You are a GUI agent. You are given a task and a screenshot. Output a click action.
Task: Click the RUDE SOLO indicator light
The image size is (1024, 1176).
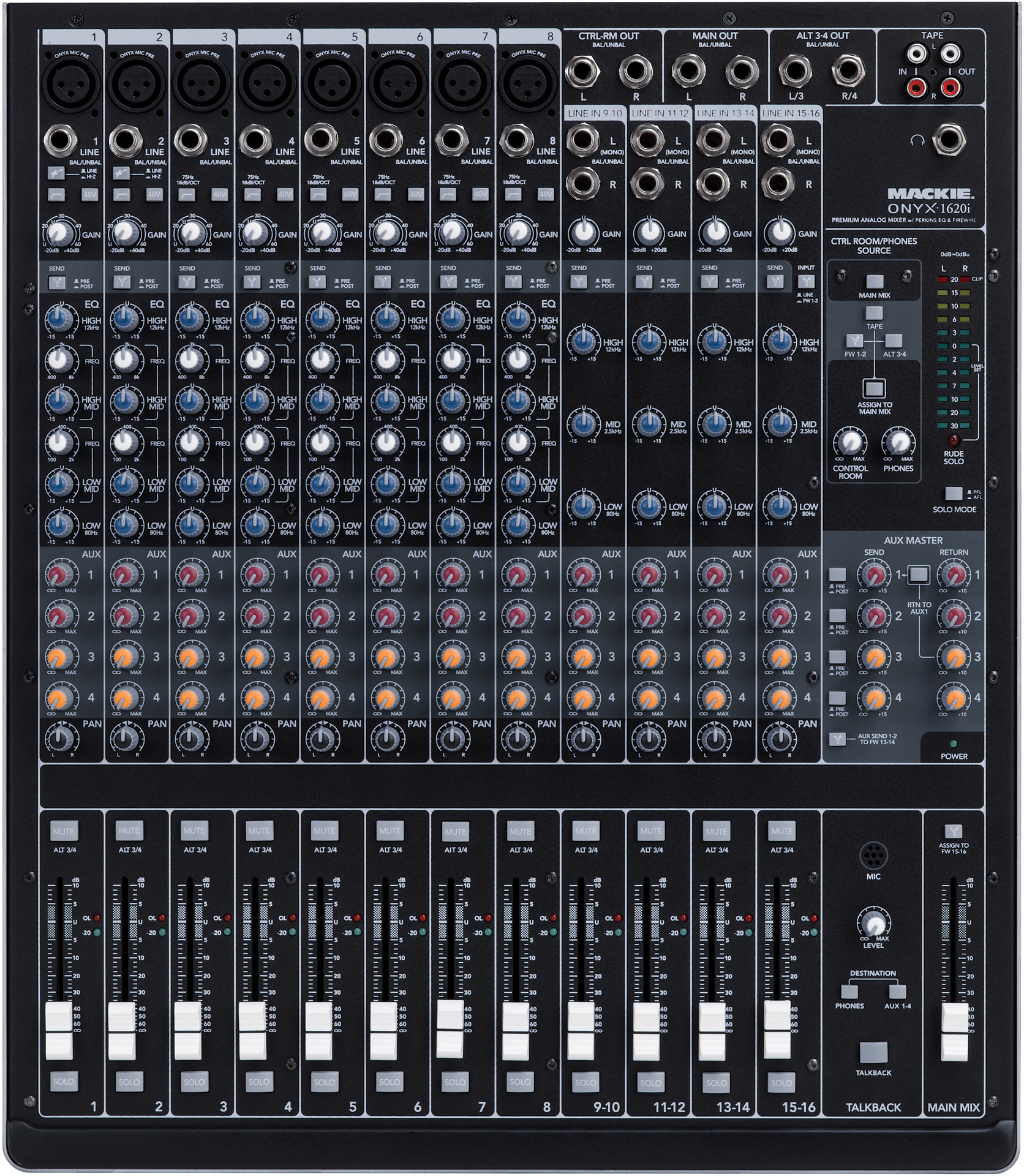(954, 440)
